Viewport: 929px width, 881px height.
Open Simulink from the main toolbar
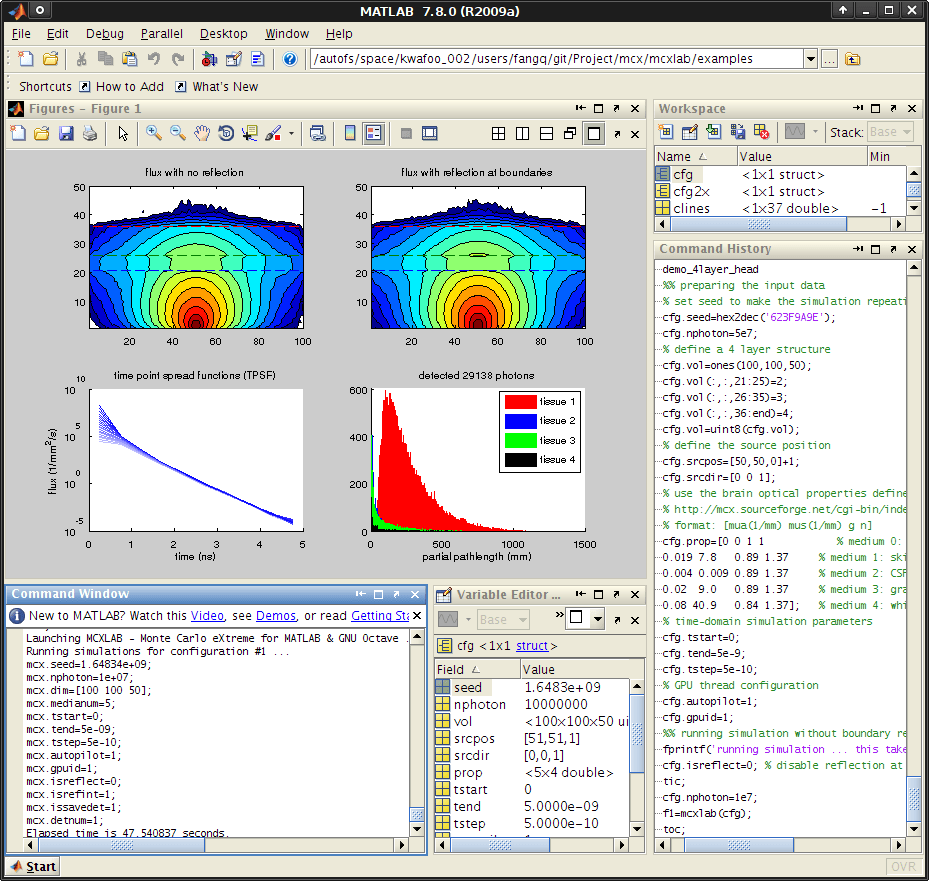click(x=209, y=58)
